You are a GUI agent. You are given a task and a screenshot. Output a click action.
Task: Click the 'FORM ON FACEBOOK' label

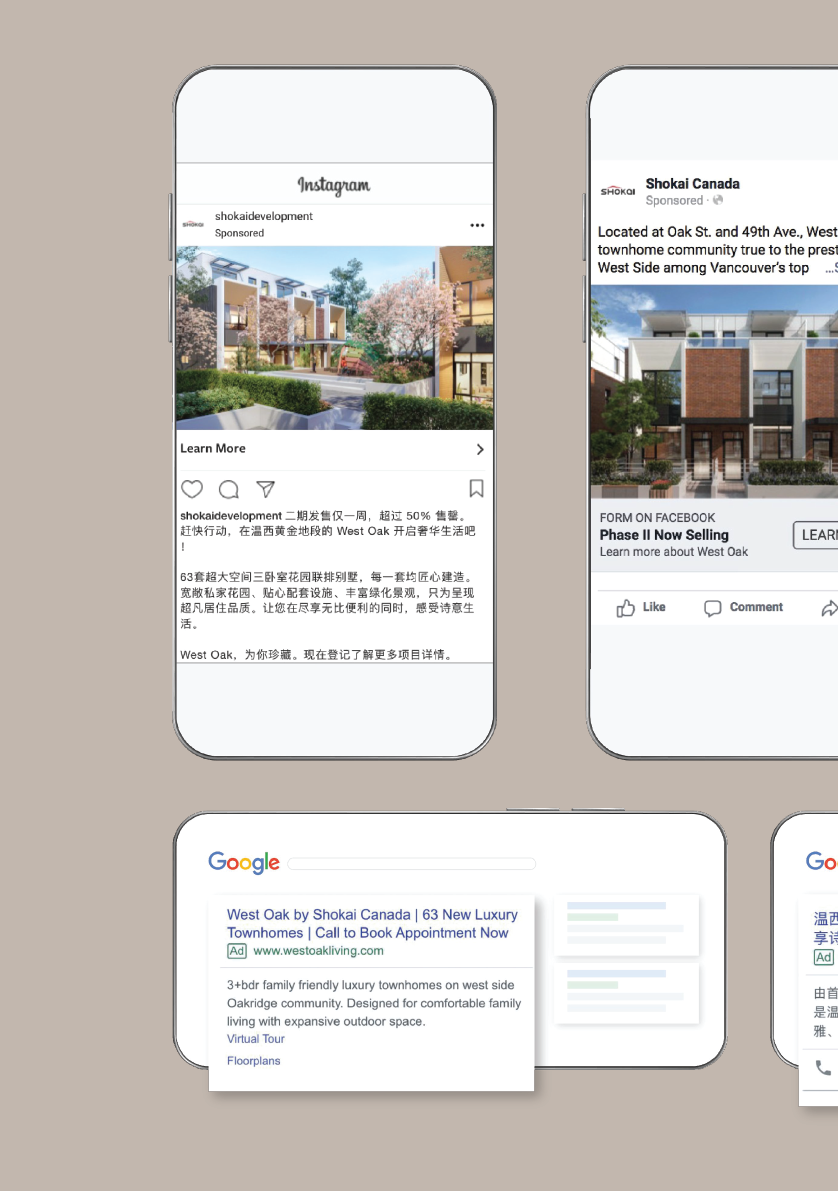click(657, 518)
